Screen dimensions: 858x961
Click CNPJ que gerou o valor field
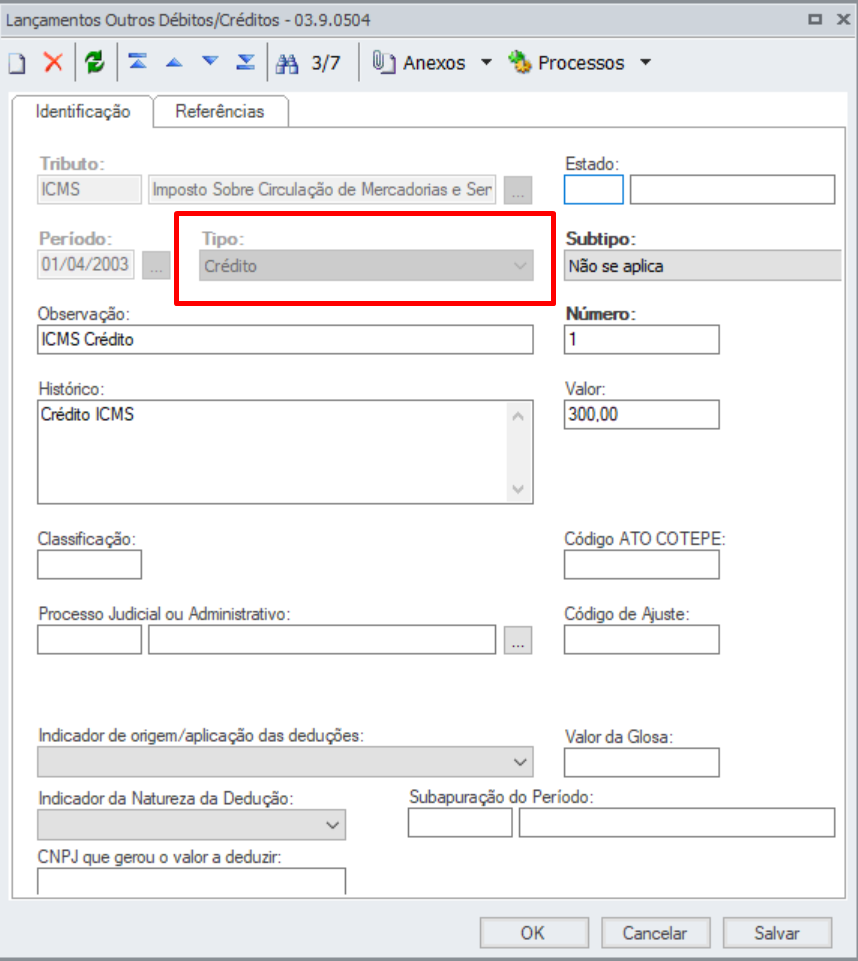(x=191, y=881)
